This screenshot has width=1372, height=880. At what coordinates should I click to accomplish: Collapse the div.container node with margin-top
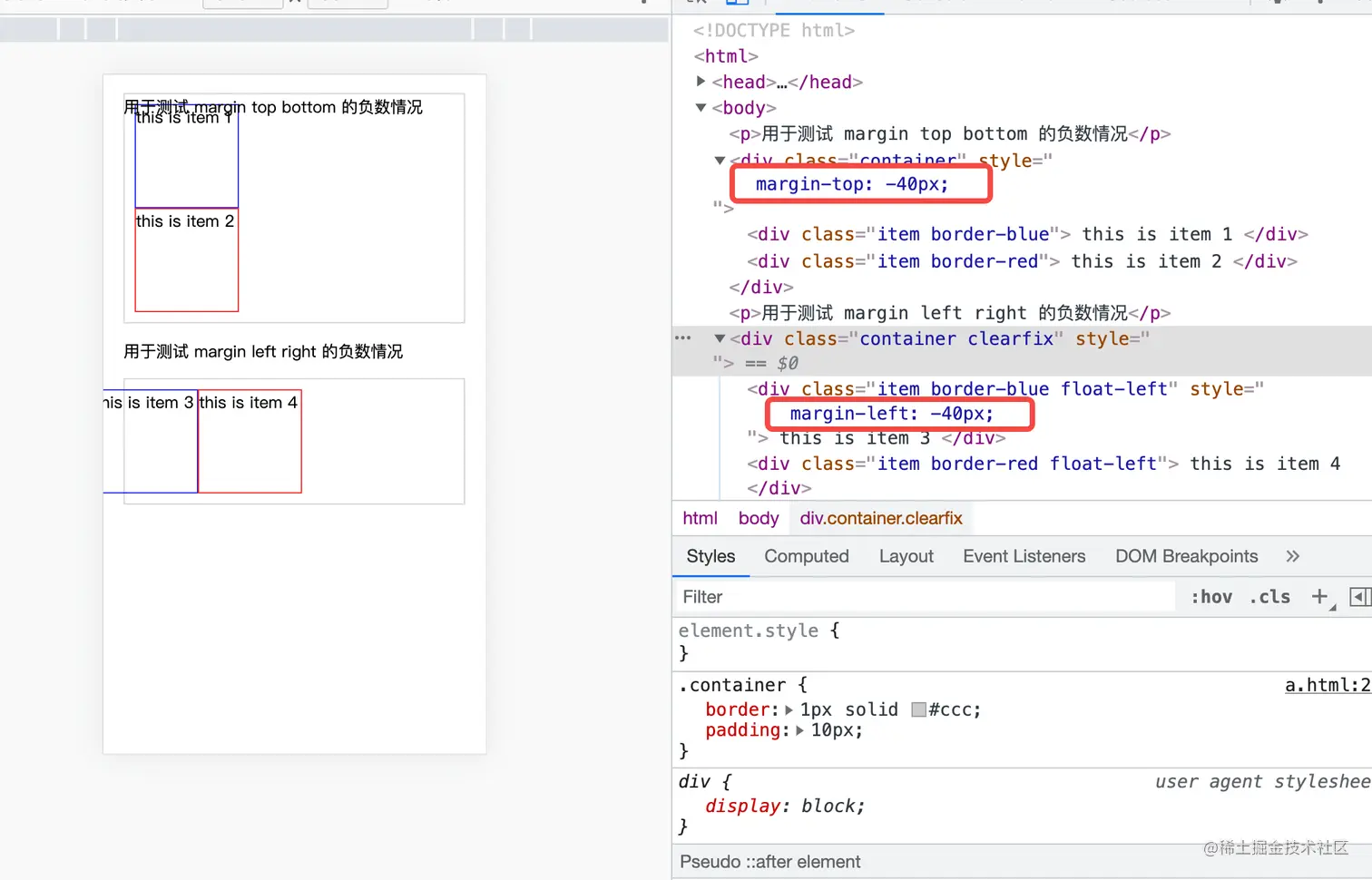(x=720, y=161)
